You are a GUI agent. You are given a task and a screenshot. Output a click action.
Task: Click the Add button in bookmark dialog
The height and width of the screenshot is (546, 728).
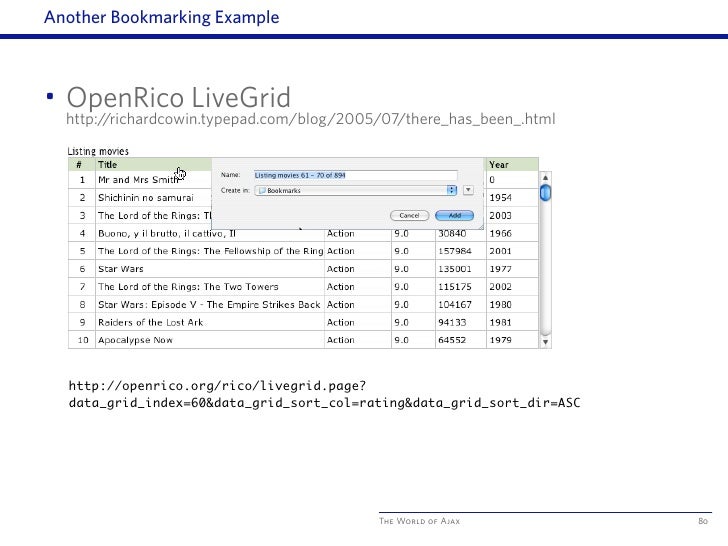pos(455,215)
